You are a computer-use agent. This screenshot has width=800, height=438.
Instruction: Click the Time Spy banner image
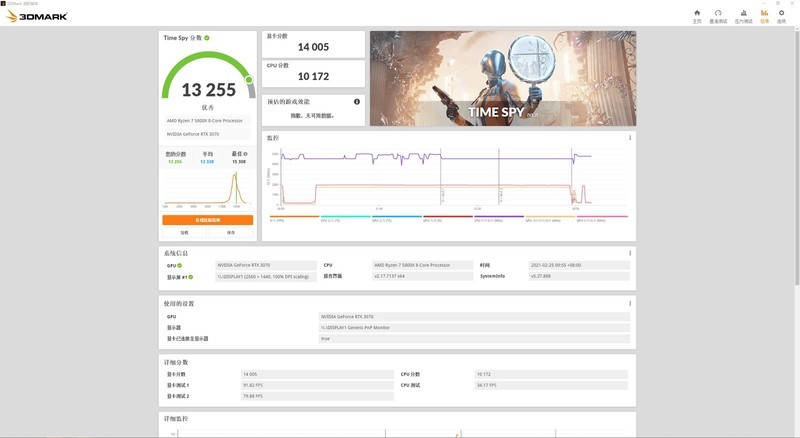click(502, 78)
